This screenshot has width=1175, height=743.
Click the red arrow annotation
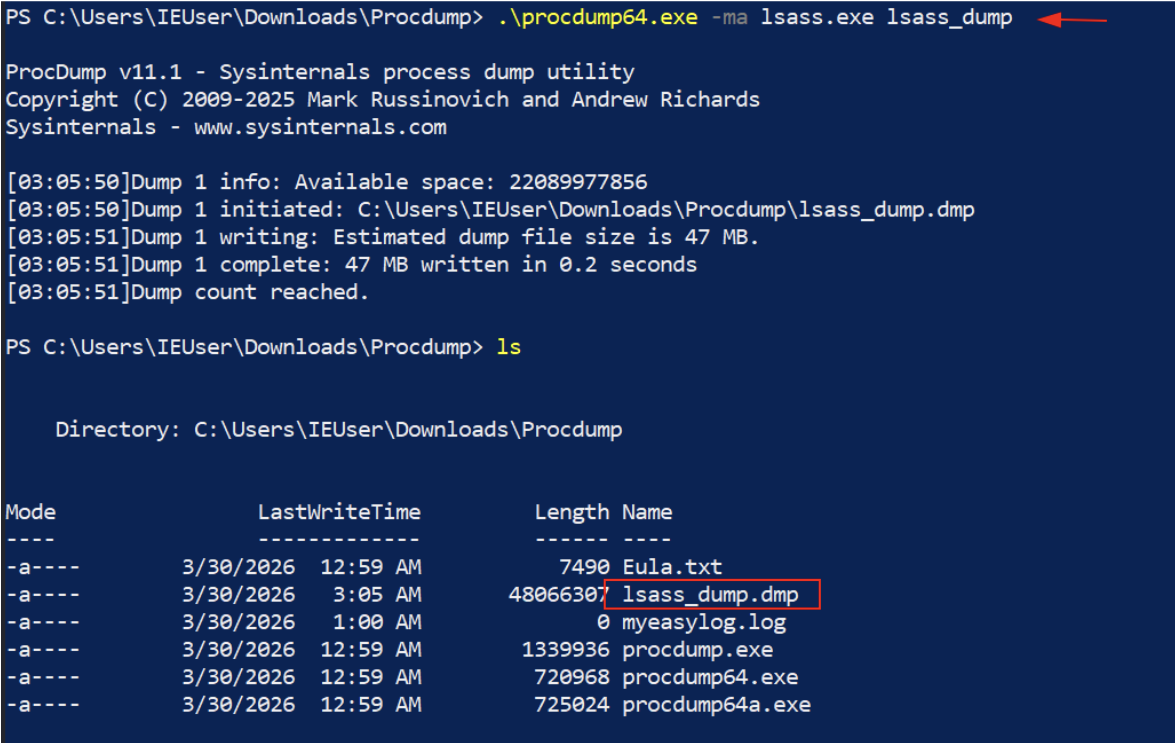tap(1072, 19)
